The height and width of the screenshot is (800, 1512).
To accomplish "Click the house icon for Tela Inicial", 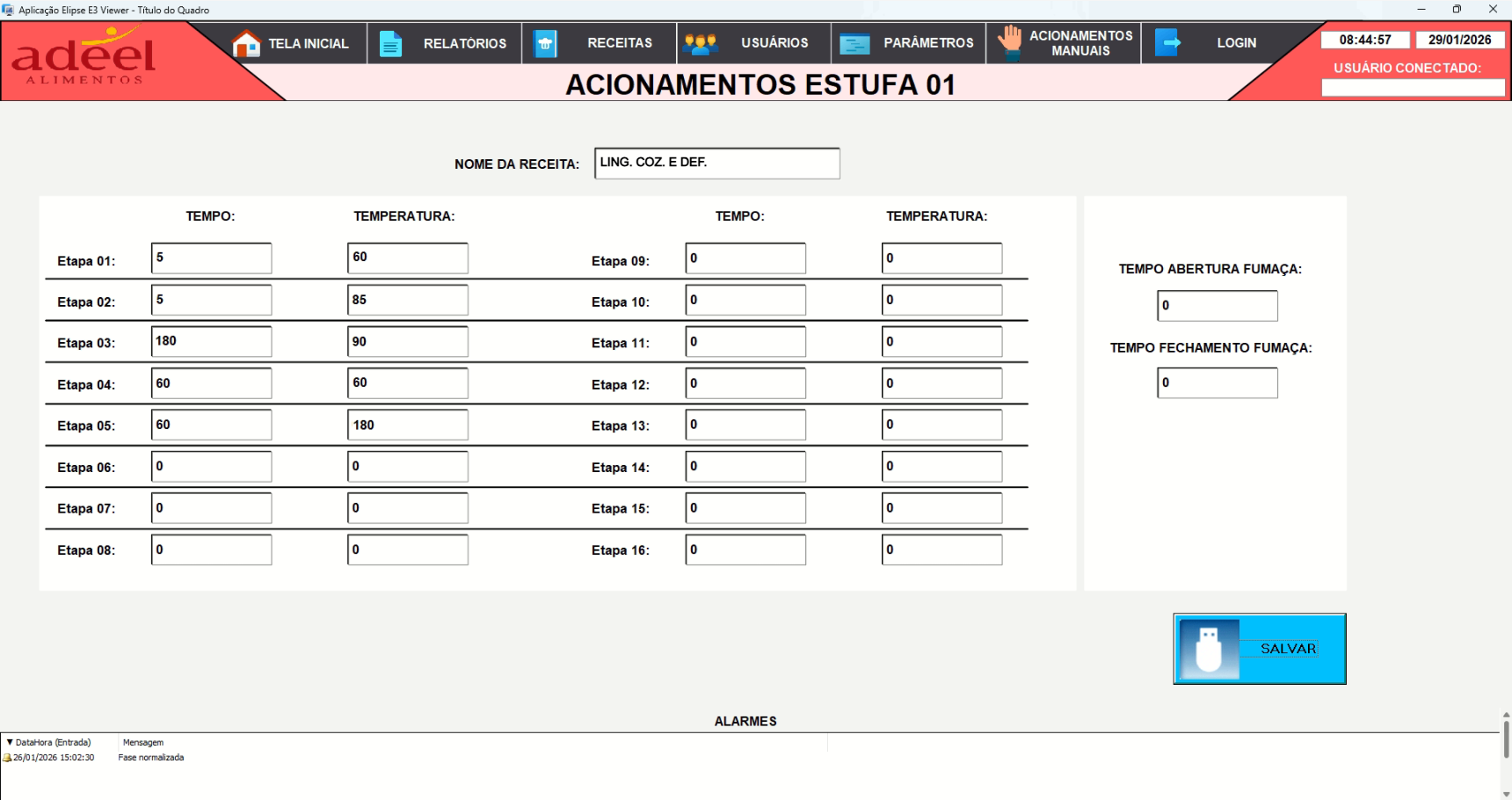I will [246, 43].
